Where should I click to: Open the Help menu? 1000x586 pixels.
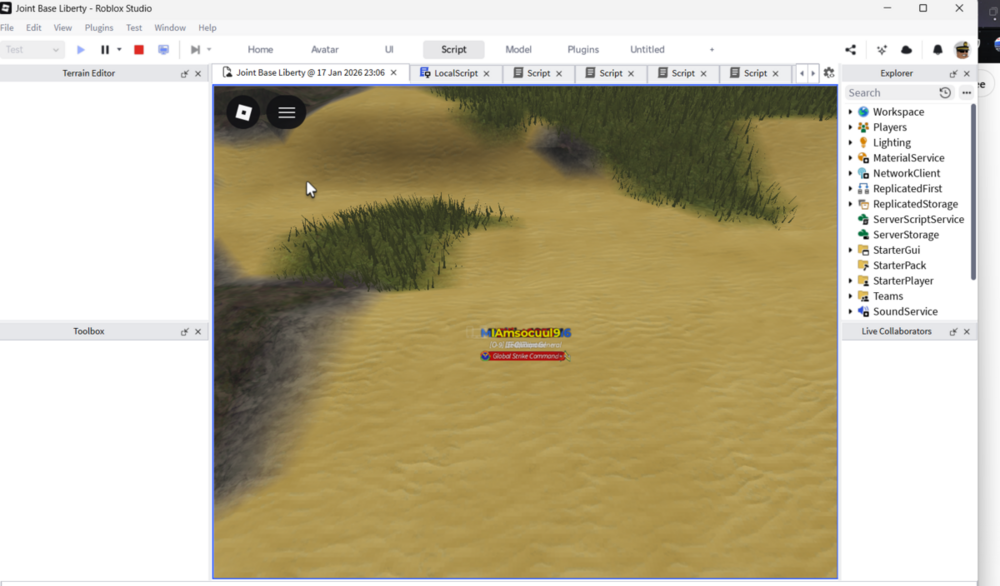(207, 28)
